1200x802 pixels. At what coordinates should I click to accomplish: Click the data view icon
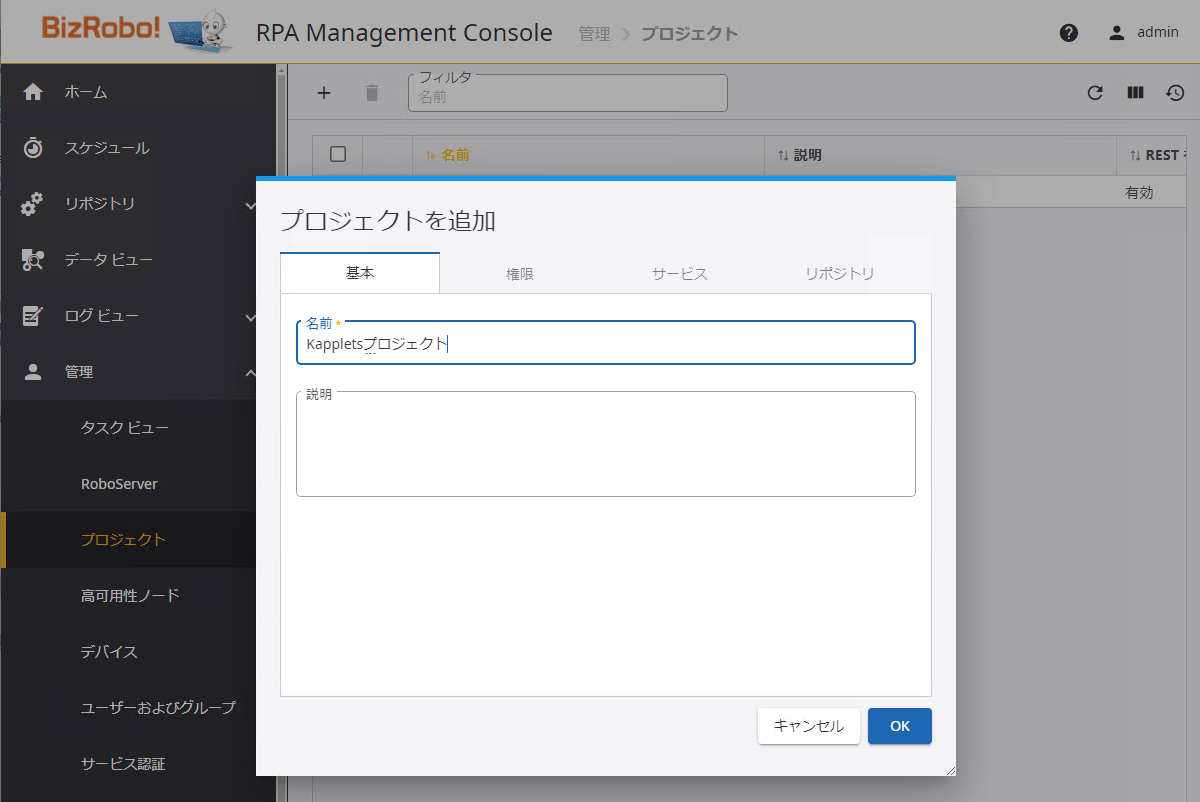(33, 260)
